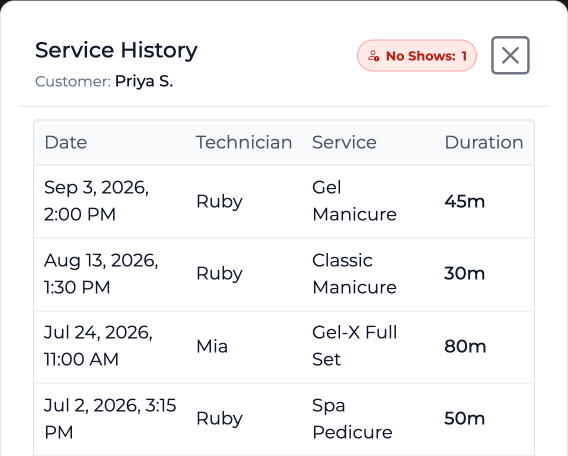Close the Service History dialog
Image resolution: width=568 pixels, height=456 pixels.
(510, 55)
